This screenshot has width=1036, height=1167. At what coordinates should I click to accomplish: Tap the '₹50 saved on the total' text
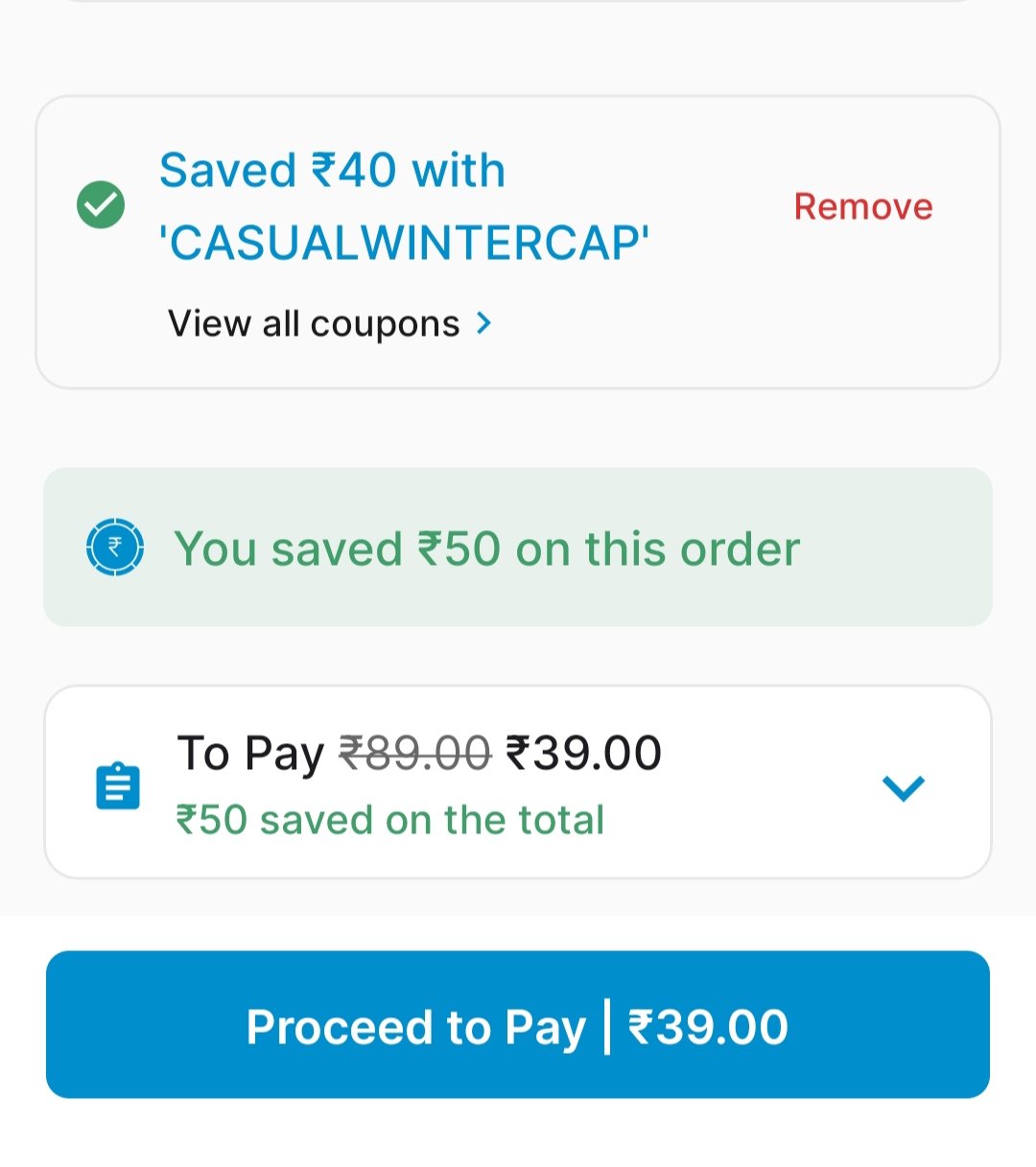point(390,821)
